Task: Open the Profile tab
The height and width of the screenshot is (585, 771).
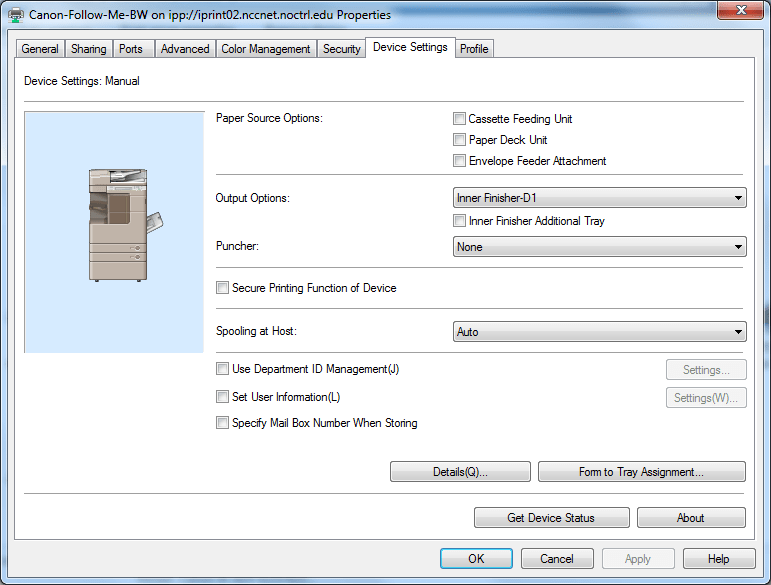Action: [474, 49]
